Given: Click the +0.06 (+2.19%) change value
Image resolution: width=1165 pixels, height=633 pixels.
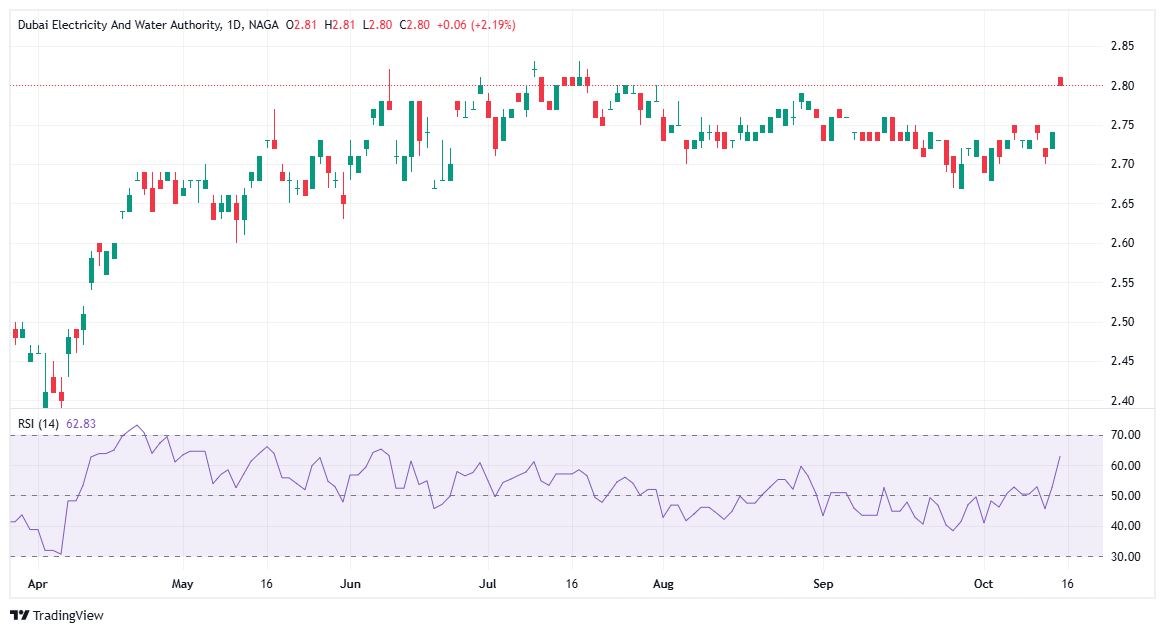Looking at the screenshot, I should point(476,24).
